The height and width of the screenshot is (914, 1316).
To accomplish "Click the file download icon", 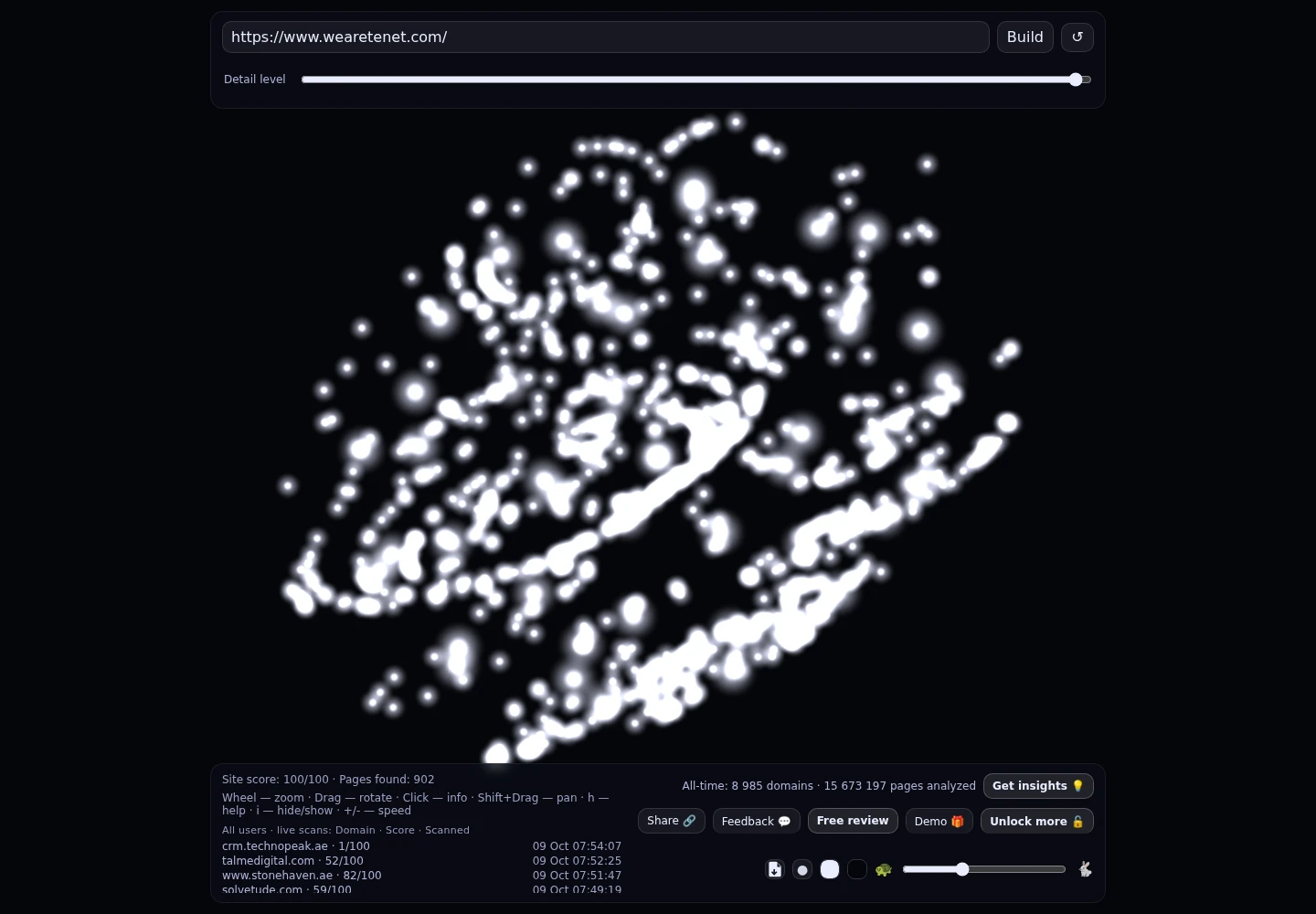I will click(775, 869).
